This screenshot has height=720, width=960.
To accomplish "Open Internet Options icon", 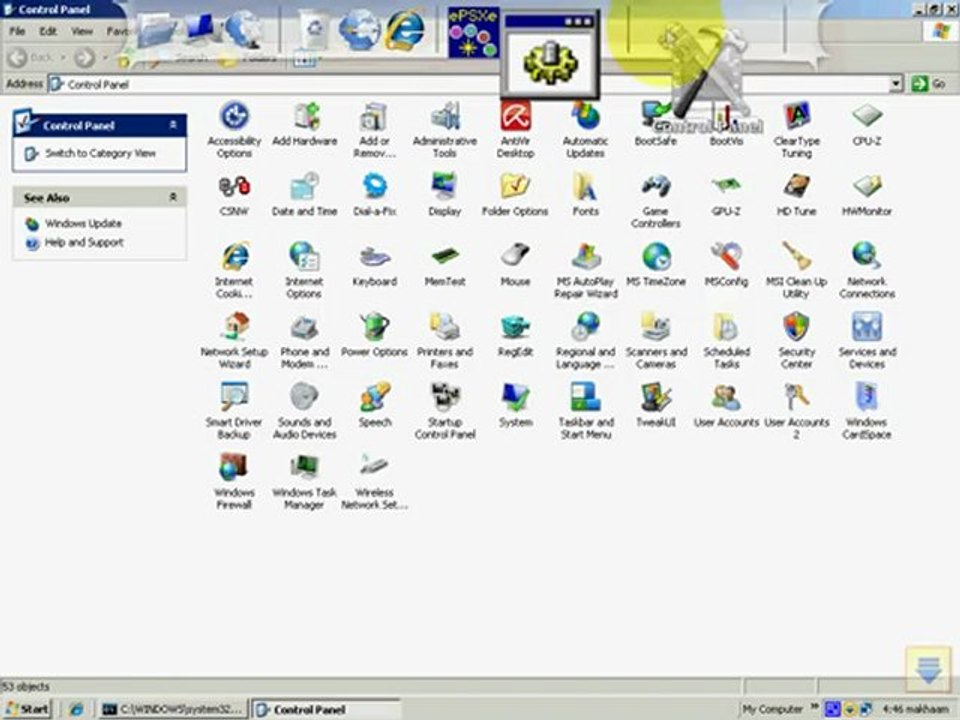I will point(304,270).
